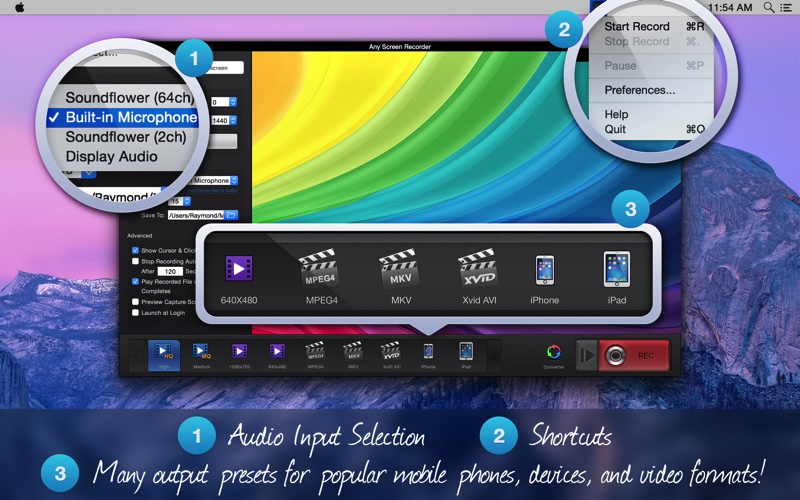800x500 pixels.
Task: Open the Microphone audio input dropdown
Action: 233,181
